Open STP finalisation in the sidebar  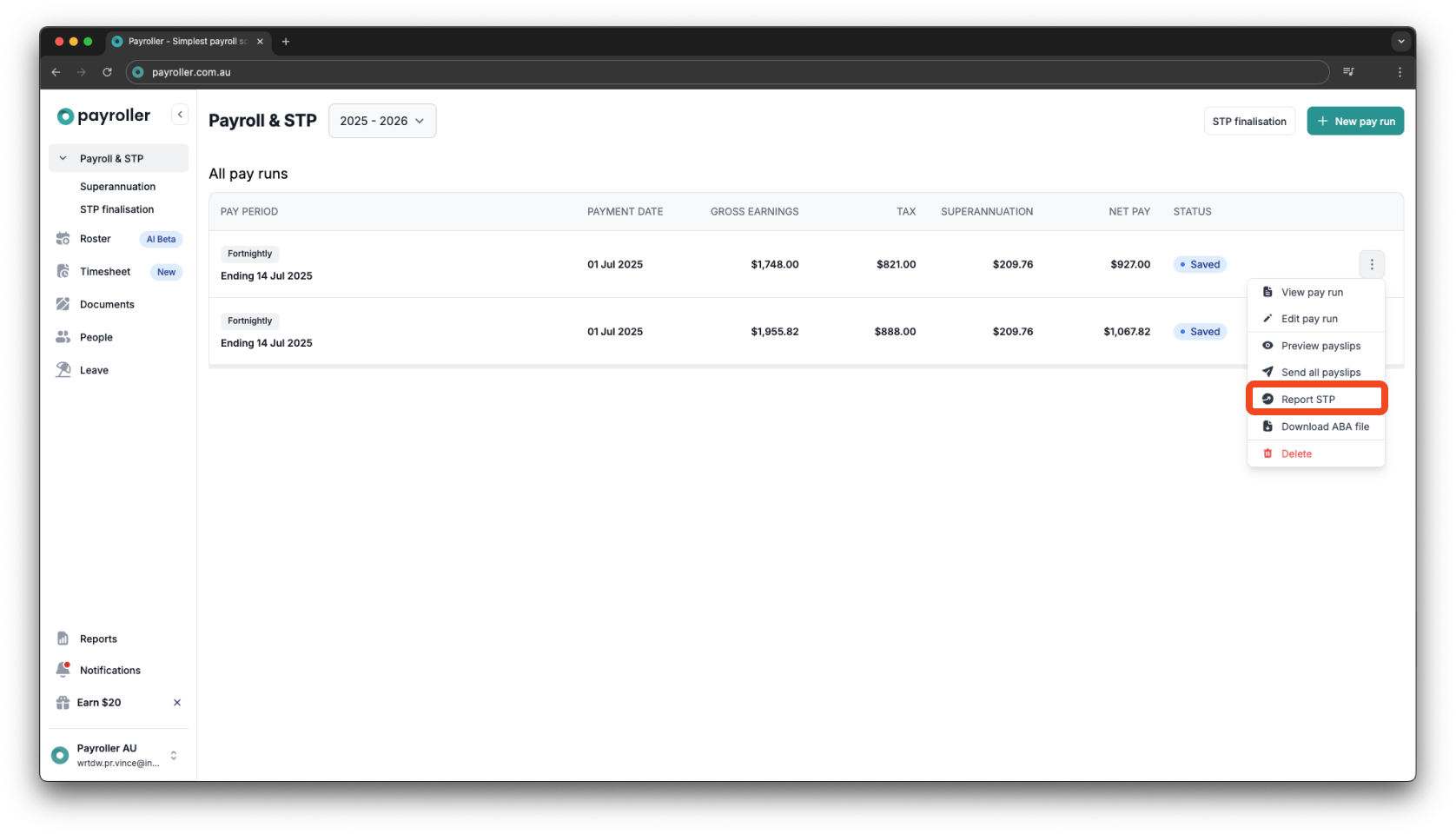pyautogui.click(x=117, y=209)
